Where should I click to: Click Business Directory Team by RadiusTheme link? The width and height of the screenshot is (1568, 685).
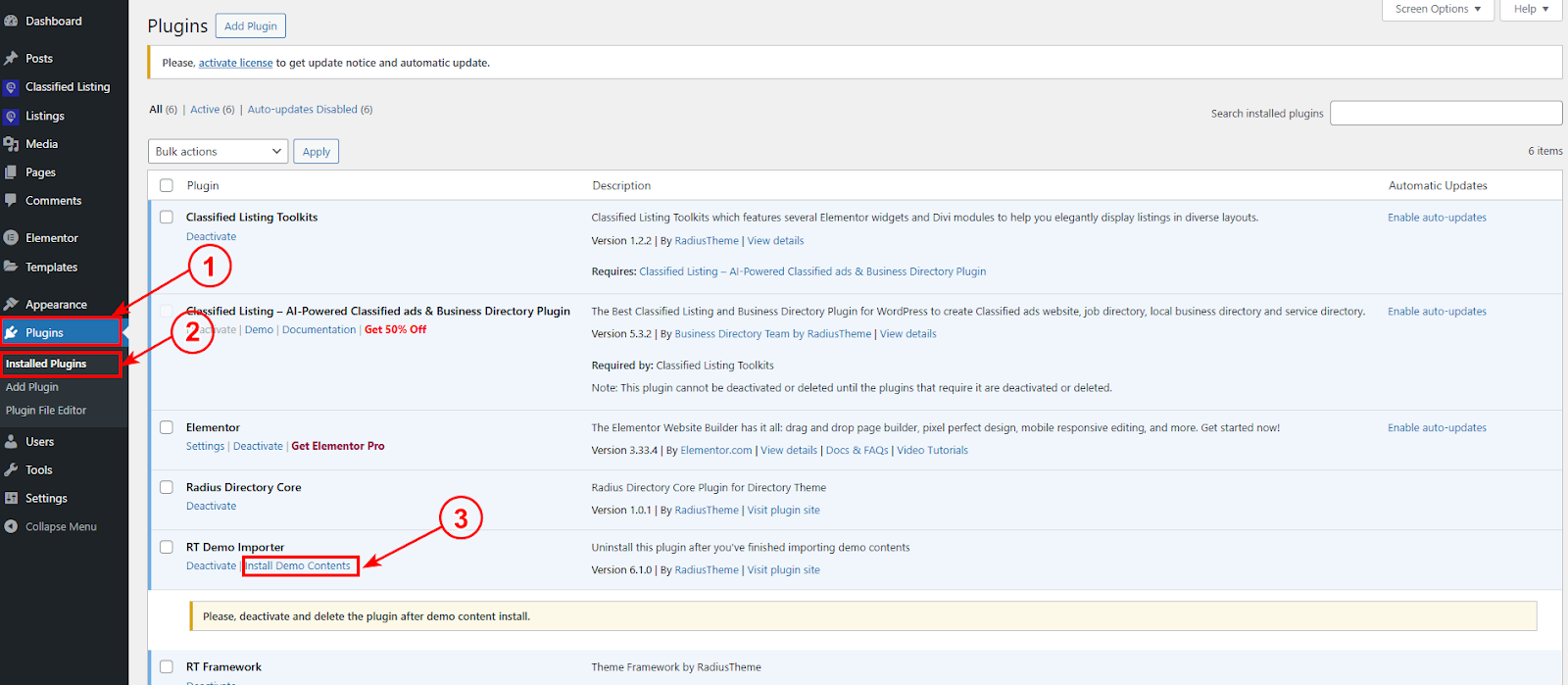[772, 333]
